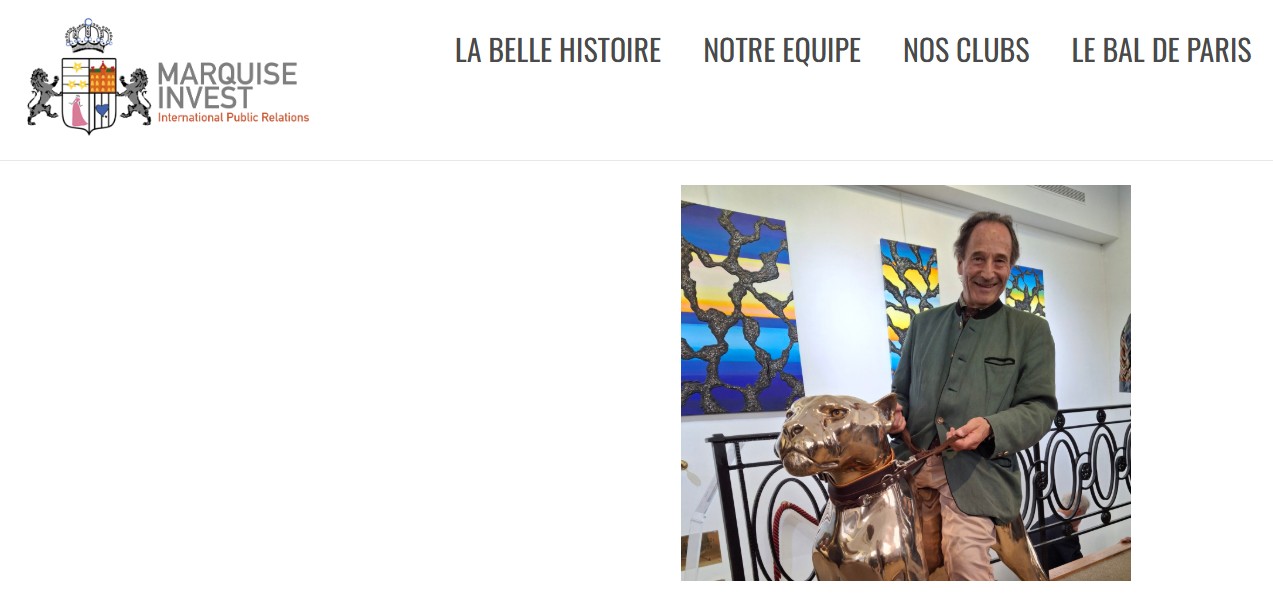Click the orange building in the crest shield

103,76
